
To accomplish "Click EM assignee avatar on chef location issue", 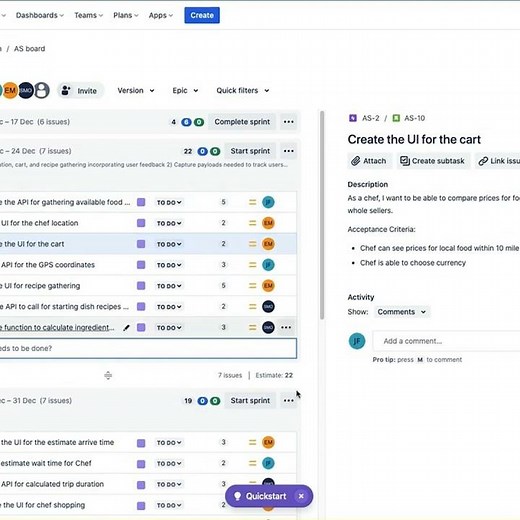I will coord(268,223).
